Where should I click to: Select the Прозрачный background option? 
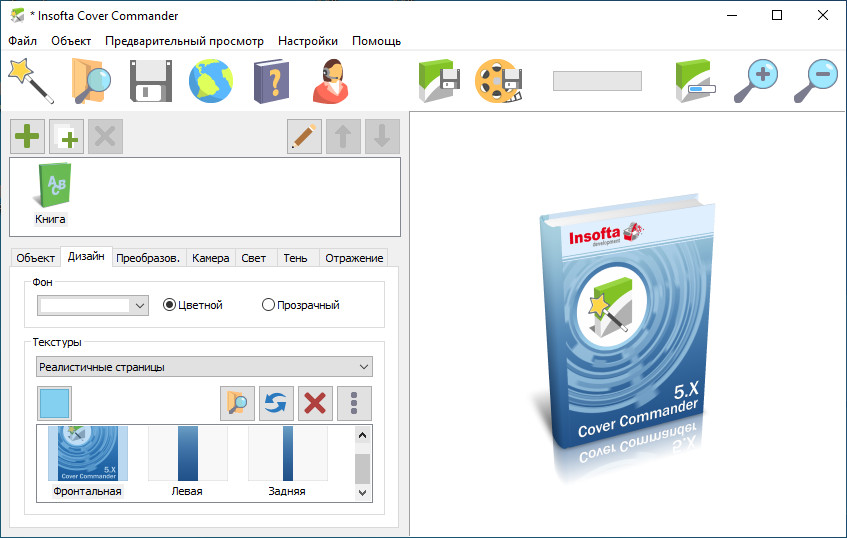268,305
